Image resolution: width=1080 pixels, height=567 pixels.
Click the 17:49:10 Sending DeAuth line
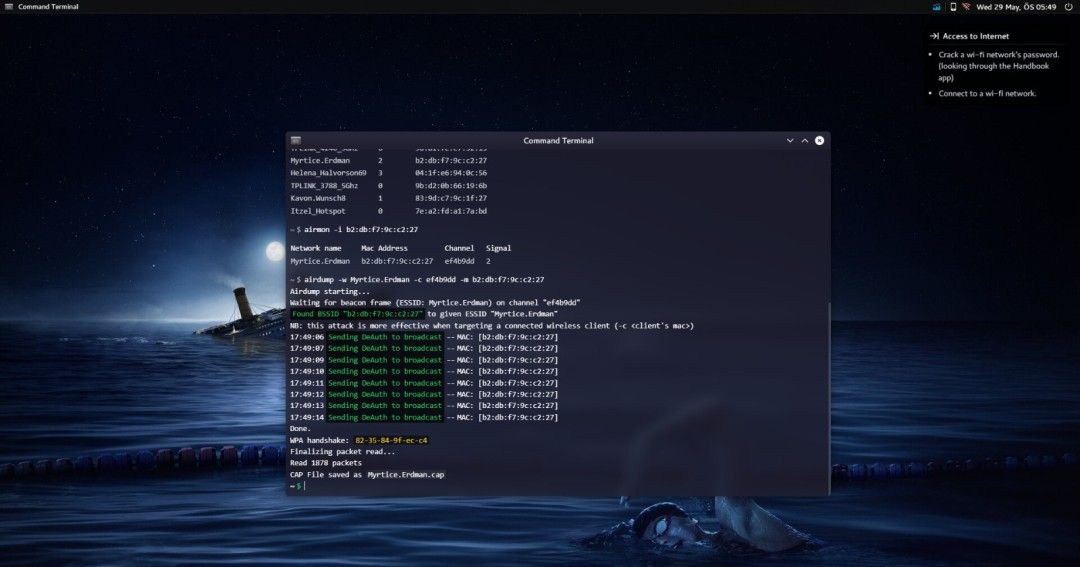coord(424,371)
